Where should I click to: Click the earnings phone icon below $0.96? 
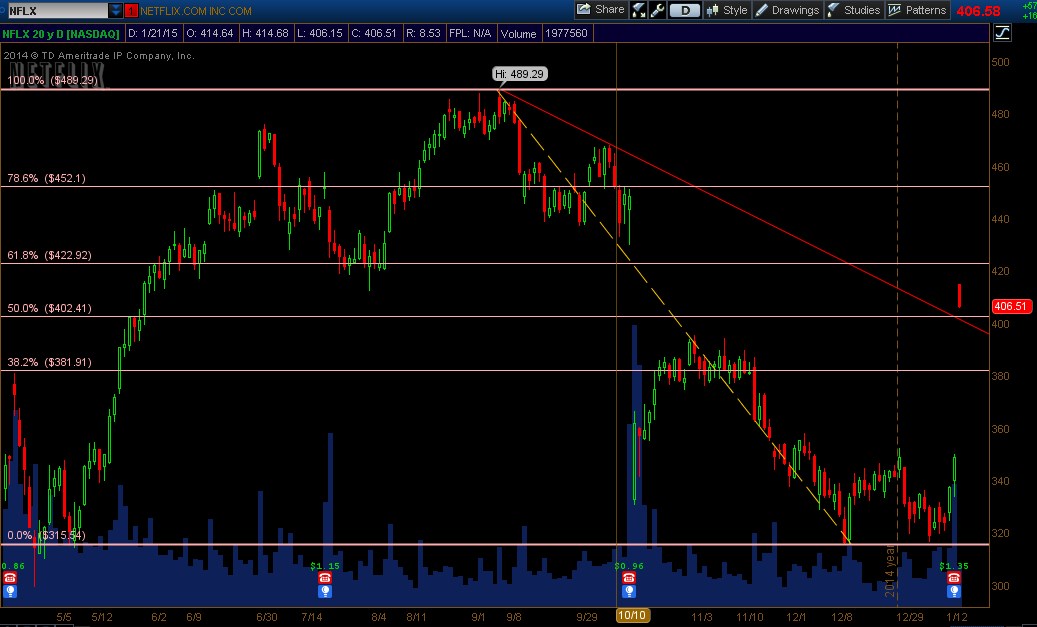click(628, 578)
